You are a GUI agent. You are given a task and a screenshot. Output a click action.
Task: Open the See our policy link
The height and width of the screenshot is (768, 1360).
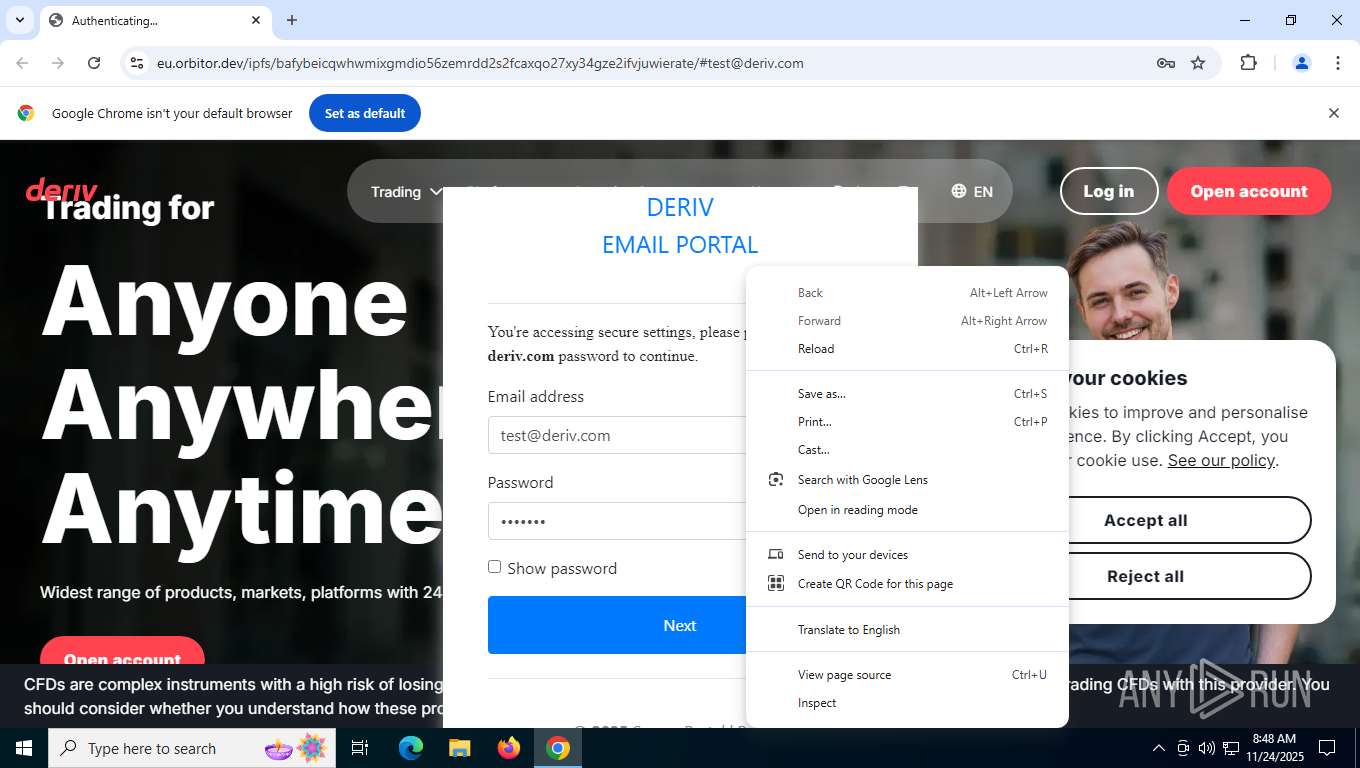[1221, 460]
